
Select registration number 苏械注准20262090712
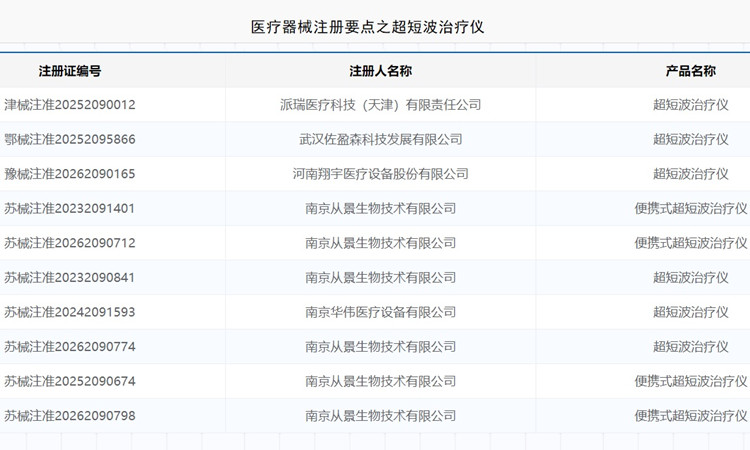(70, 243)
